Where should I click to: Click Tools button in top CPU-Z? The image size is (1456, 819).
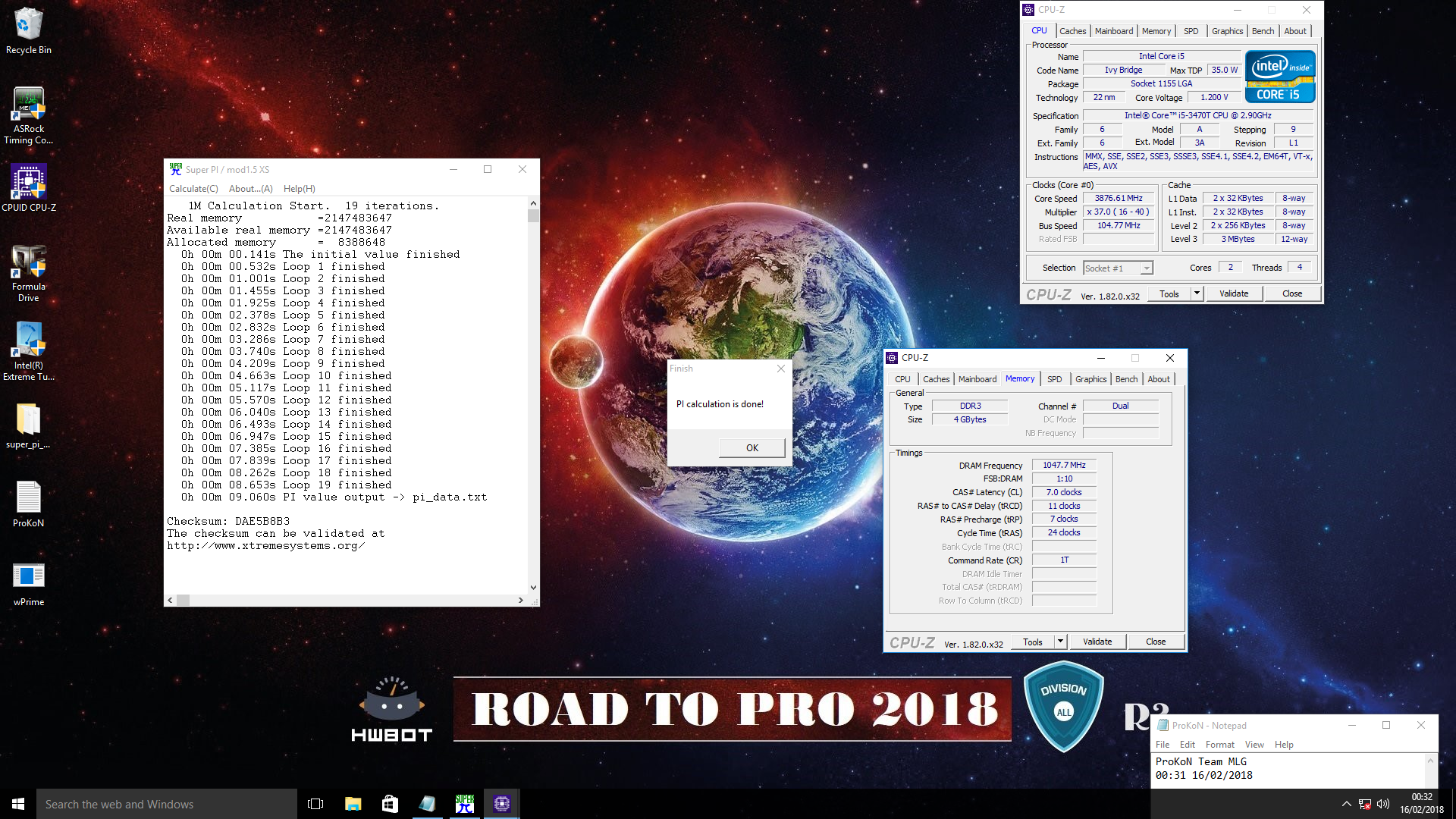tap(1169, 294)
